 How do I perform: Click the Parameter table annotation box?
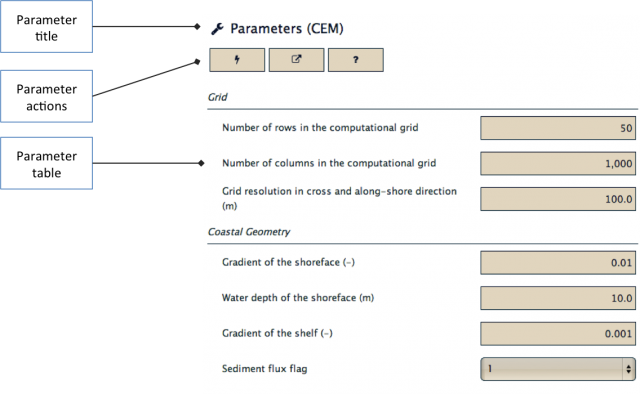click(x=47, y=163)
